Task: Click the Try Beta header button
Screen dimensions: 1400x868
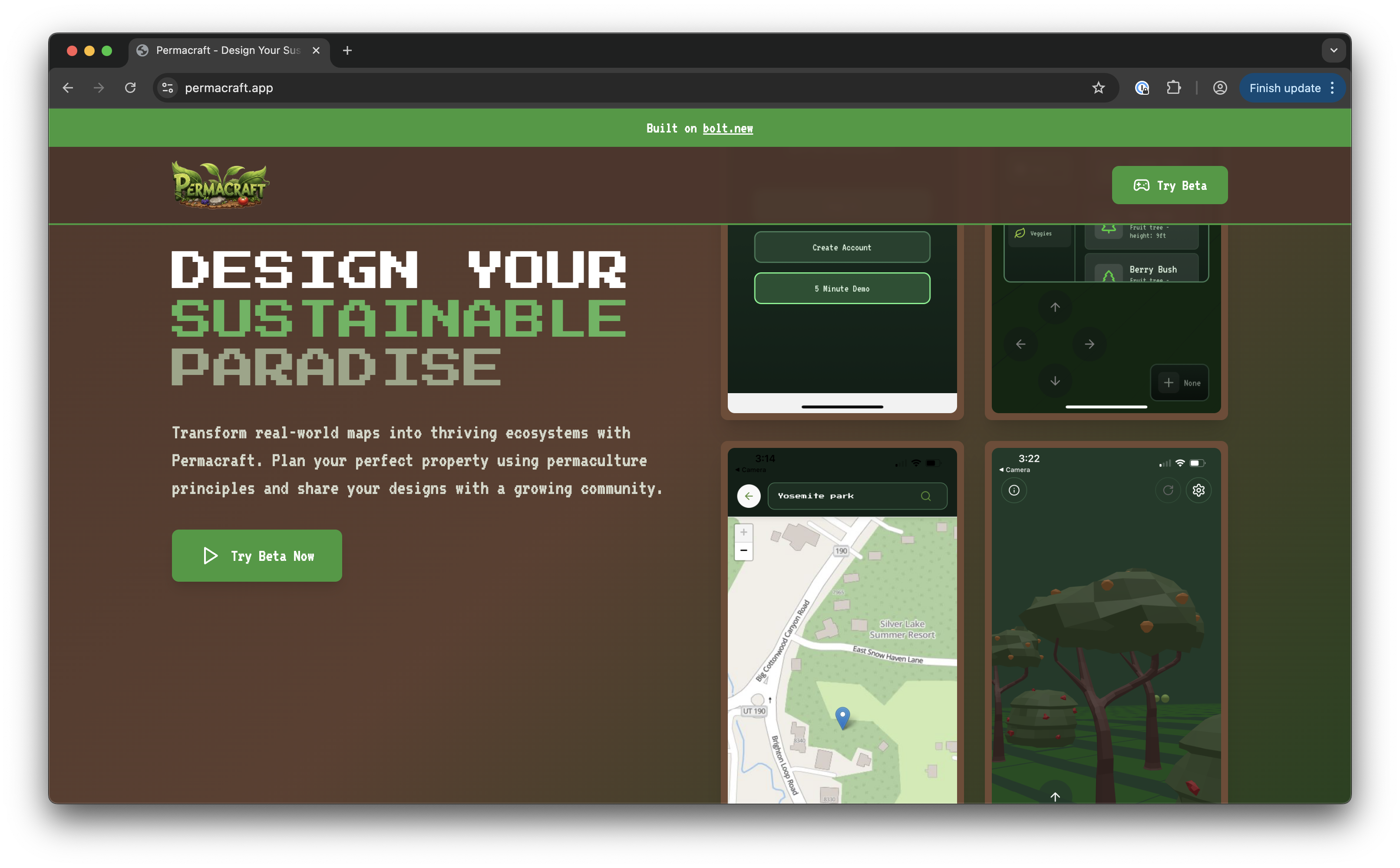Action: (x=1169, y=186)
